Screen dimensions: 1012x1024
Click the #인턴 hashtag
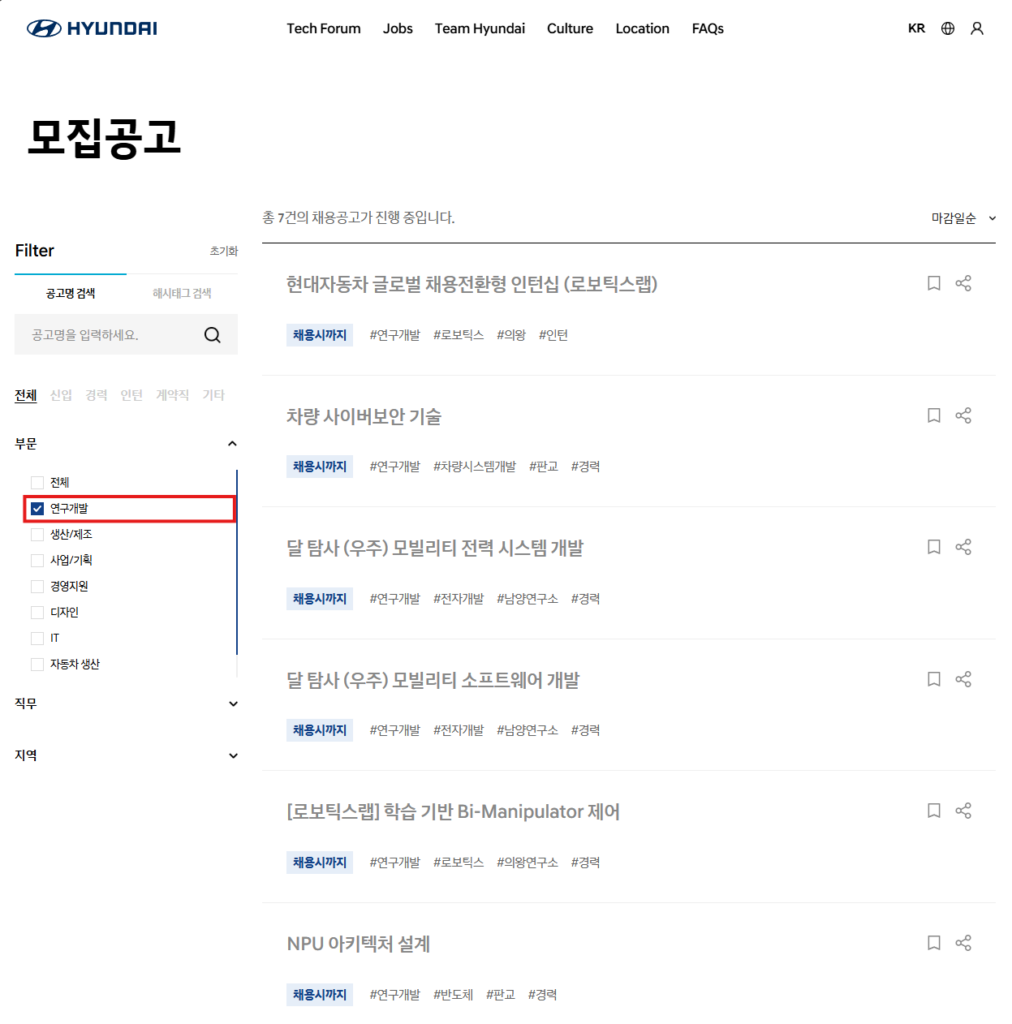click(553, 335)
